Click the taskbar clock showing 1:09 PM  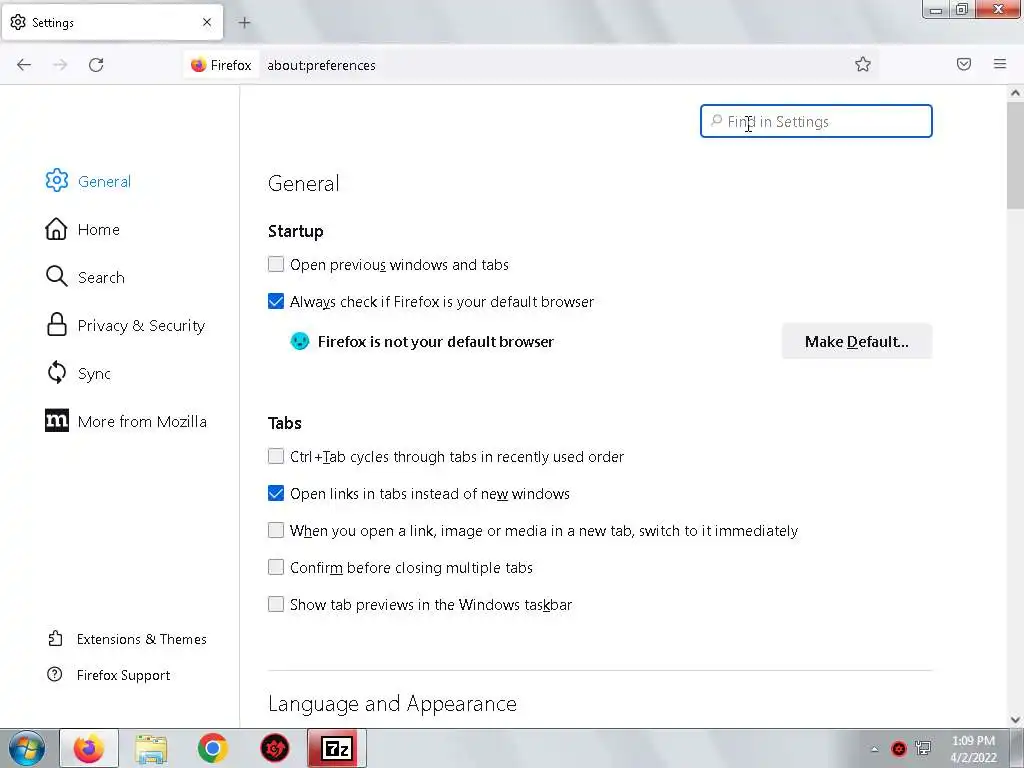click(973, 748)
